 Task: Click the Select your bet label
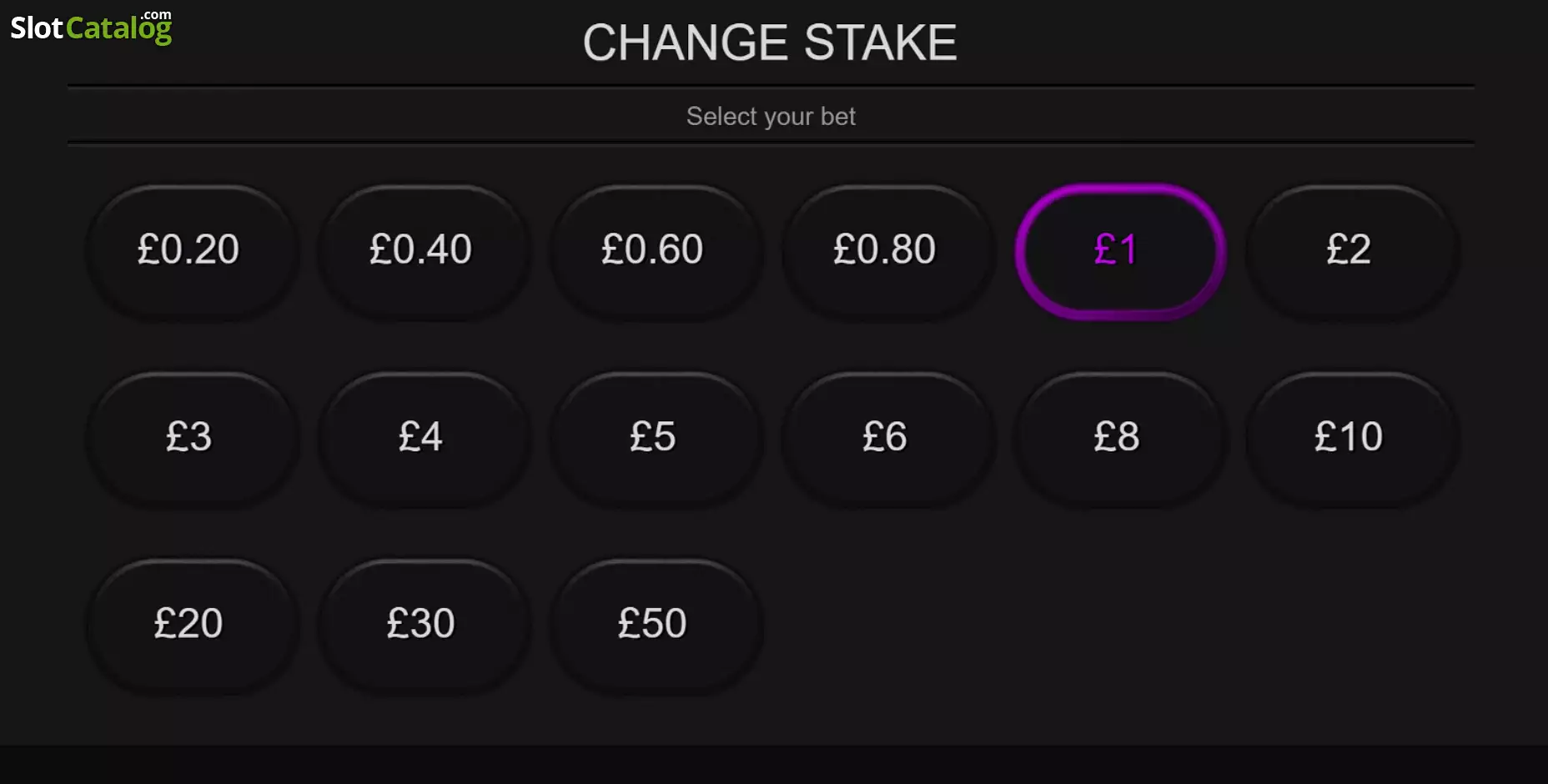pos(771,116)
